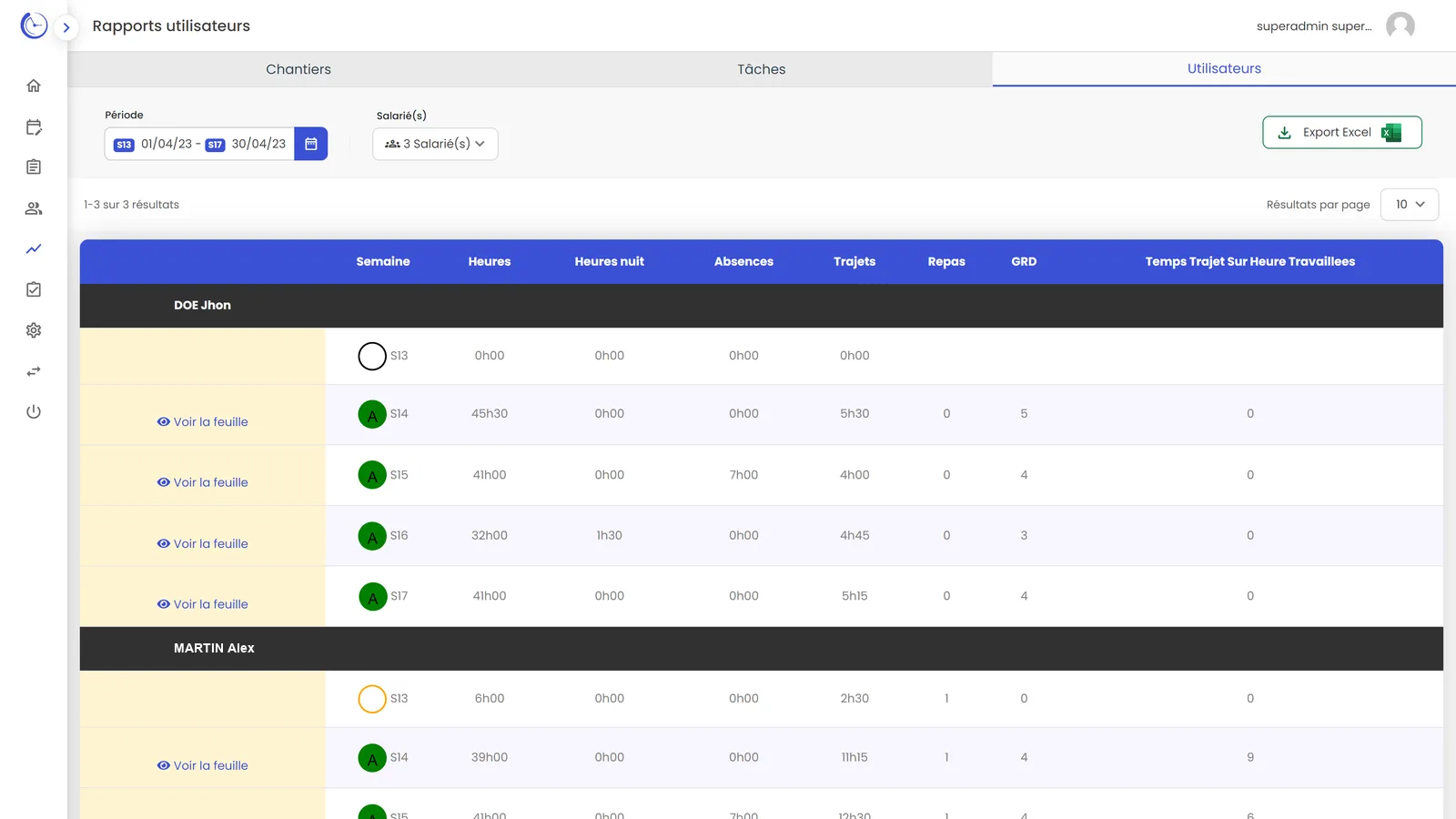Viewport: 1456px width, 819px height.
Task: Switch to the Chantiers tab
Action: pos(298,69)
